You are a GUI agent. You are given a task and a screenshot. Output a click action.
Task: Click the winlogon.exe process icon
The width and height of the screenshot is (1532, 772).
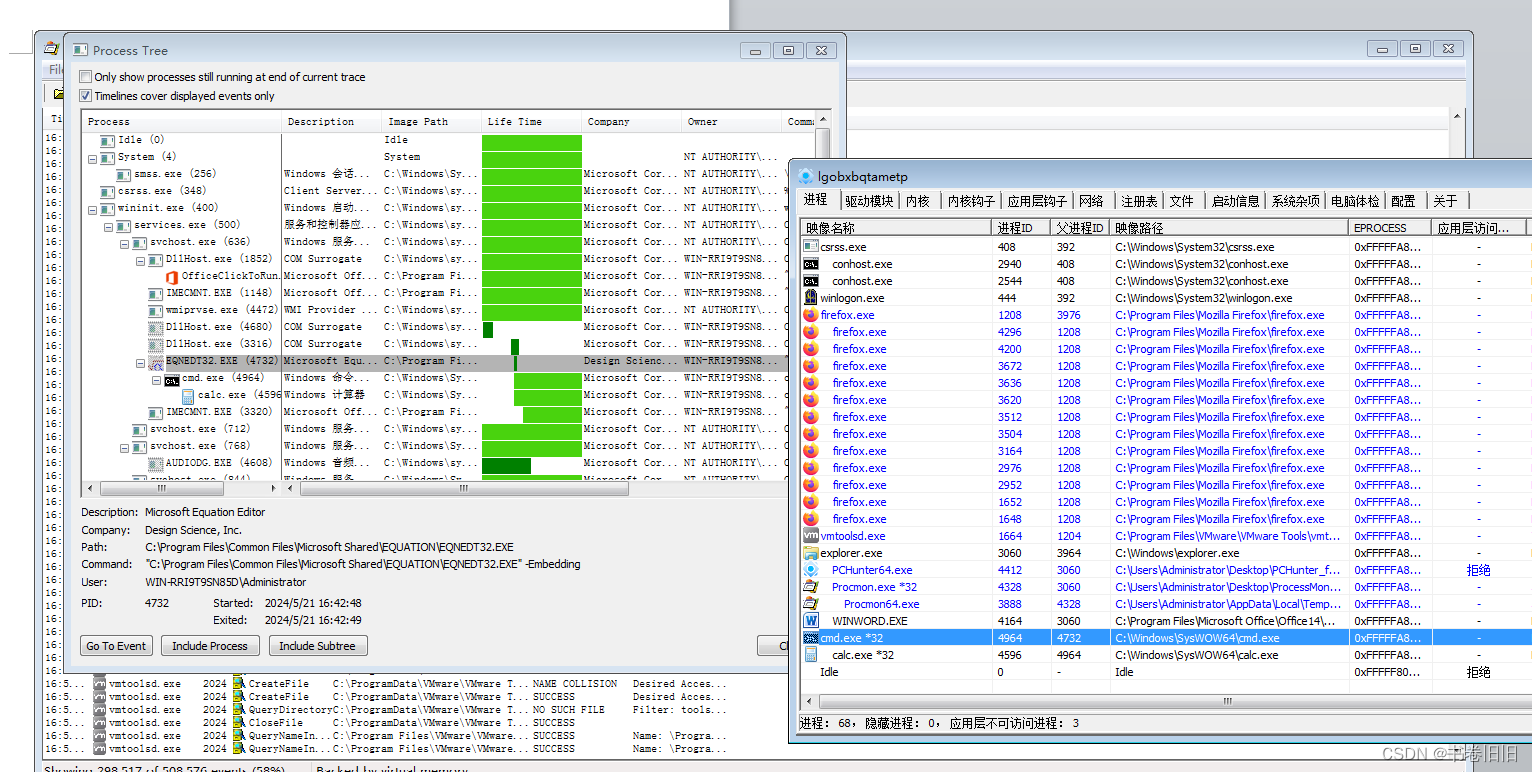point(811,298)
